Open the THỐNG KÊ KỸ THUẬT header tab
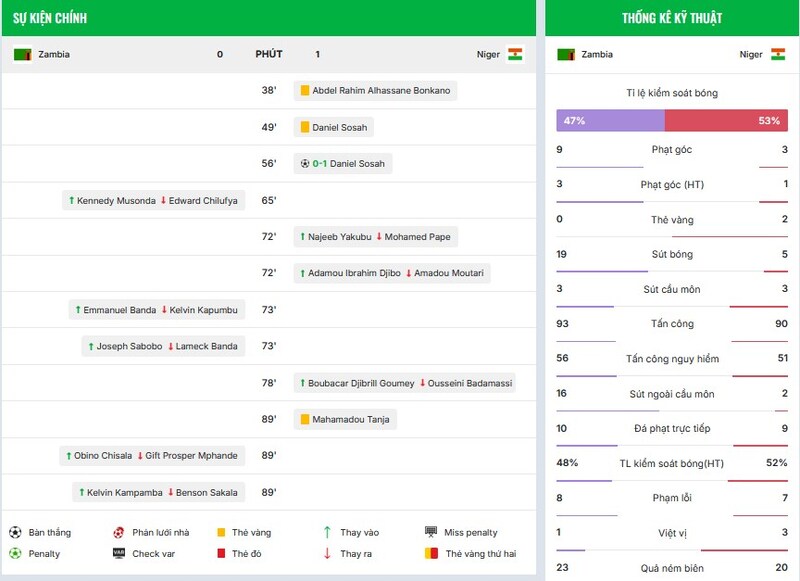 pos(672,18)
